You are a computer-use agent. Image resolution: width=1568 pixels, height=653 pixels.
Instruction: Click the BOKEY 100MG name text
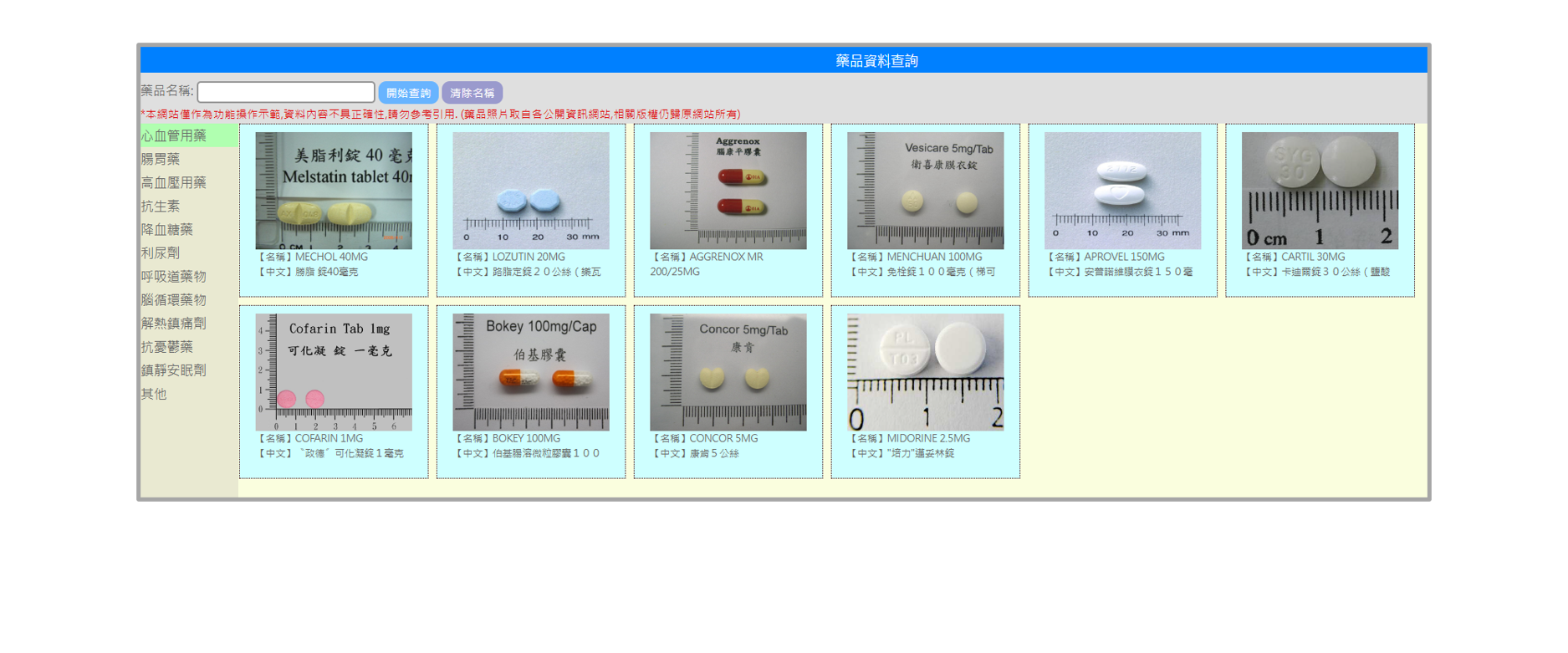(x=507, y=438)
